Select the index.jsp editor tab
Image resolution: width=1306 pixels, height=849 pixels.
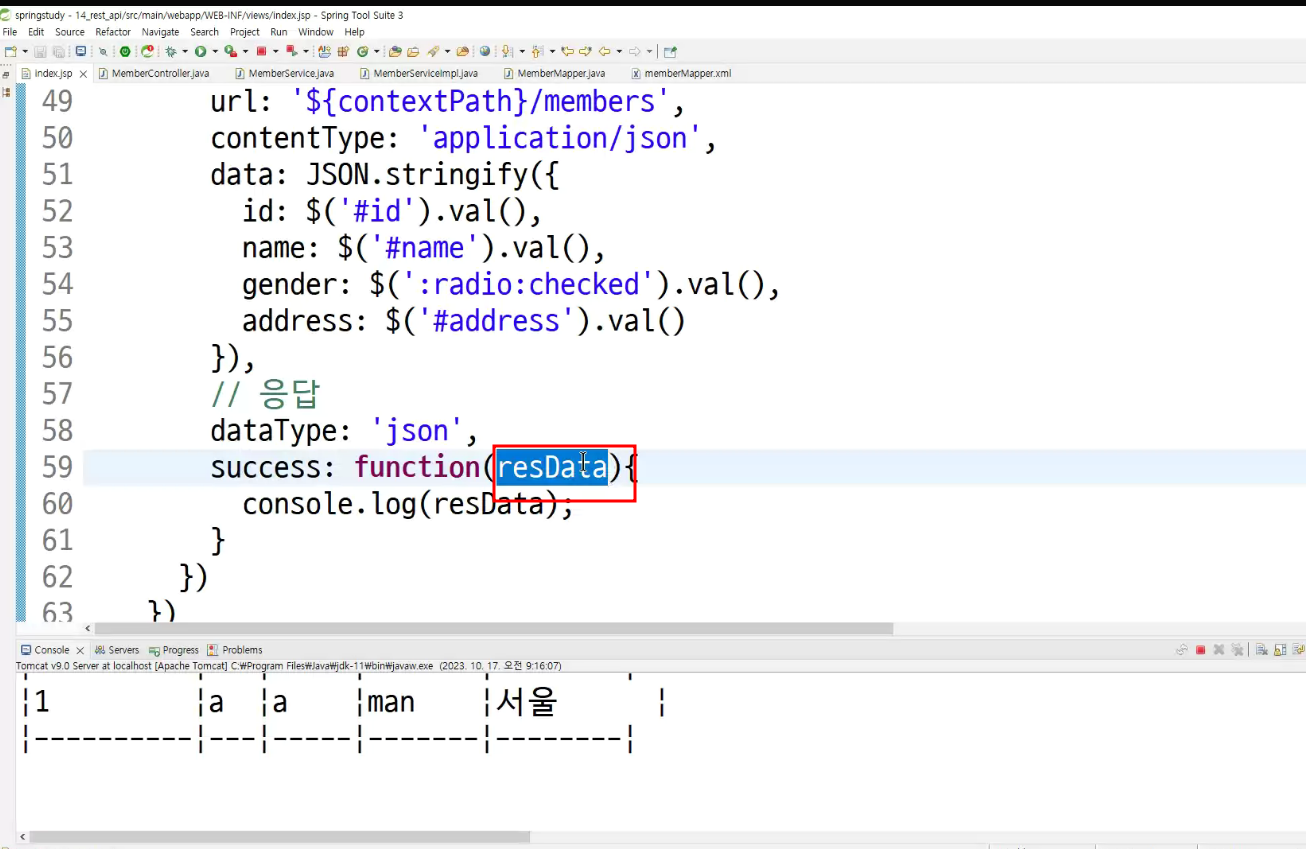[x=52, y=74]
